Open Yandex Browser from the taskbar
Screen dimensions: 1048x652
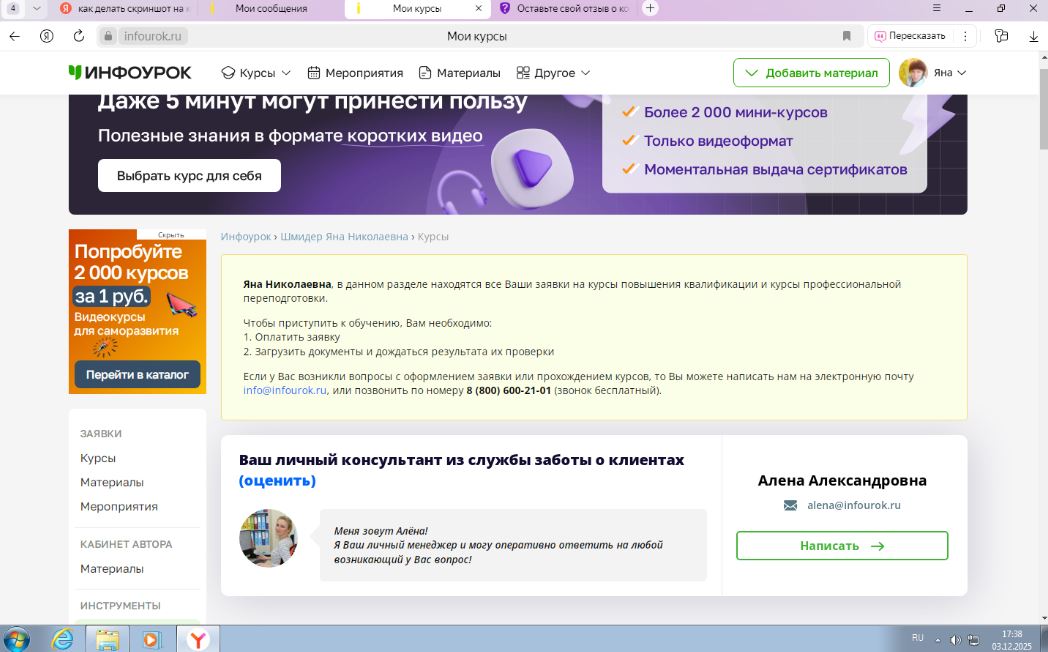pyautogui.click(x=198, y=639)
